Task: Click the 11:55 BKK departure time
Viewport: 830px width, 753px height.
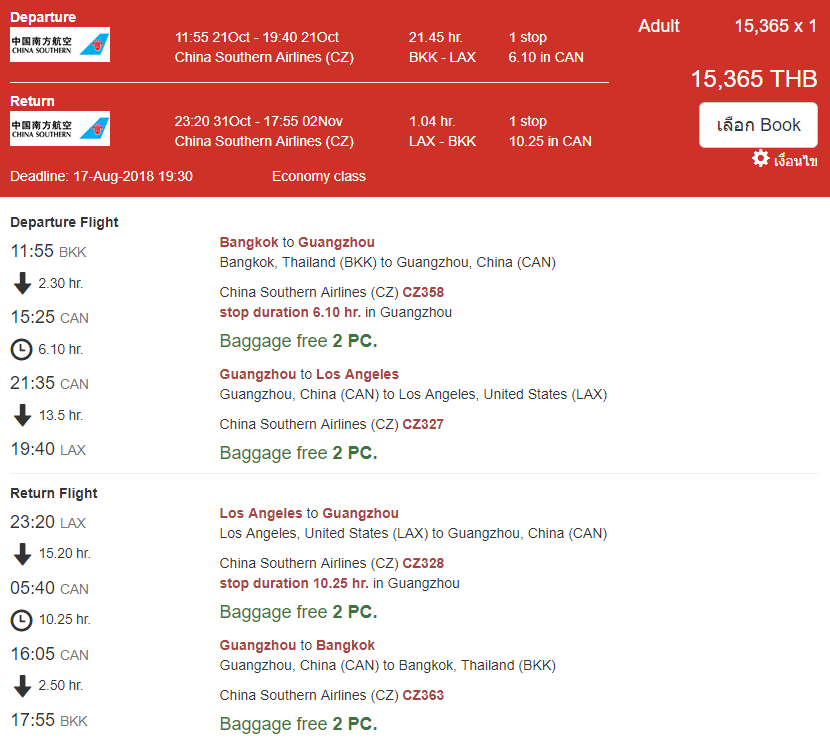Action: coord(48,251)
